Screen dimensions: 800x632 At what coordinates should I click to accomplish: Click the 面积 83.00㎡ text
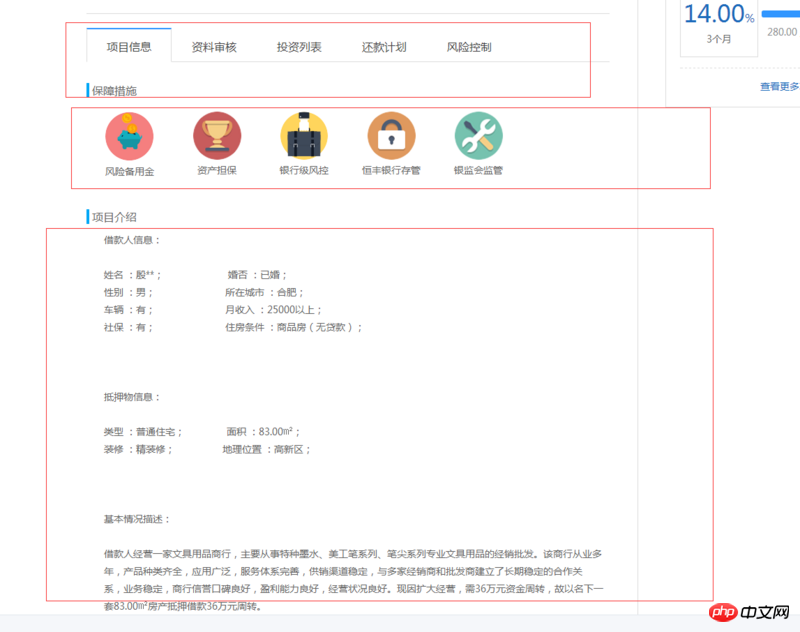coord(263,432)
